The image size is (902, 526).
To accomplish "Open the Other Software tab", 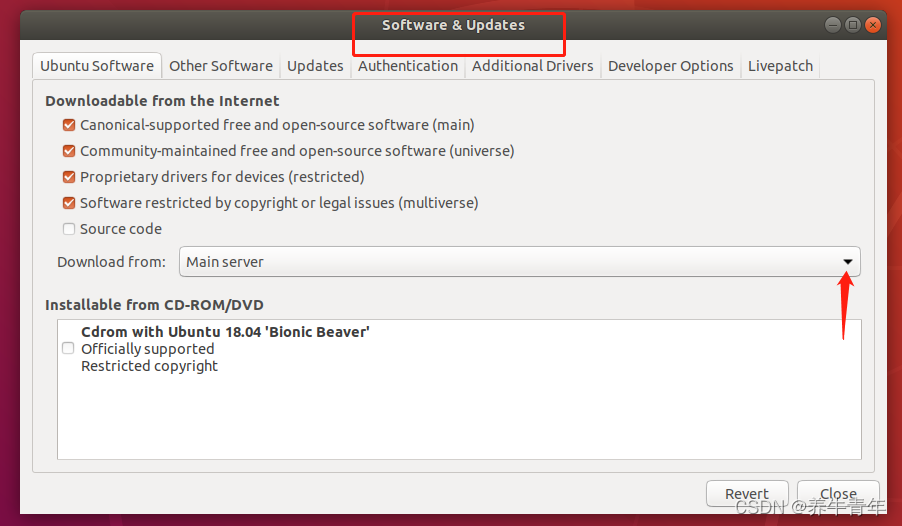I will 221,66.
